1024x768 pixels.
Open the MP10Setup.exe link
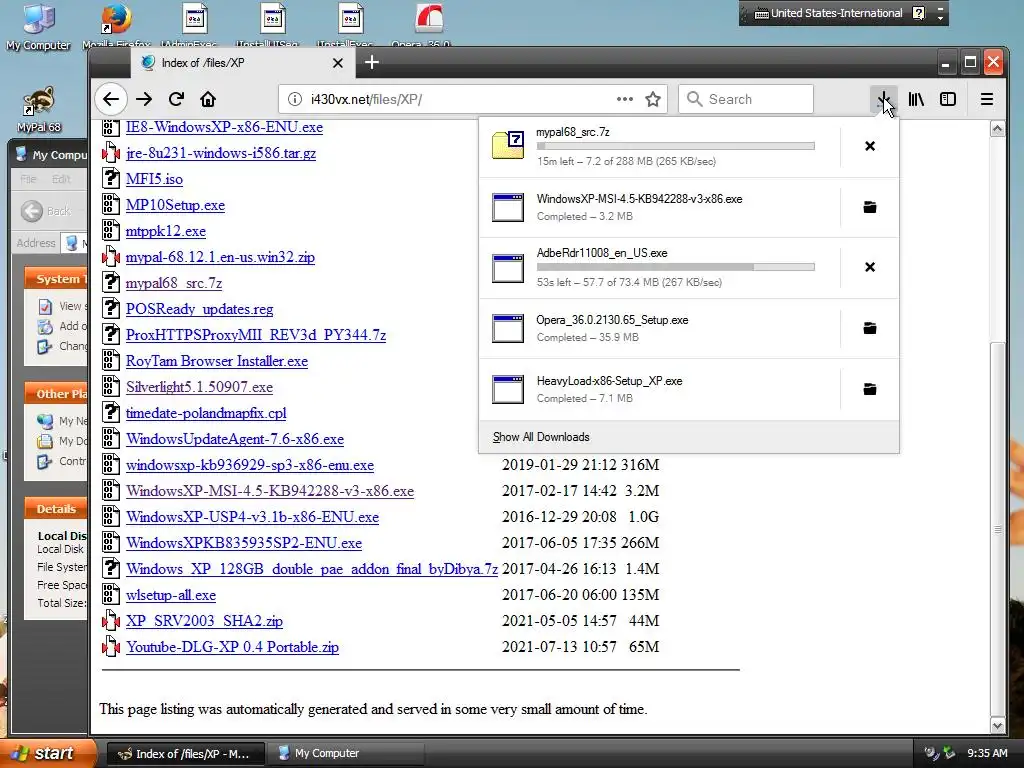tap(175, 205)
